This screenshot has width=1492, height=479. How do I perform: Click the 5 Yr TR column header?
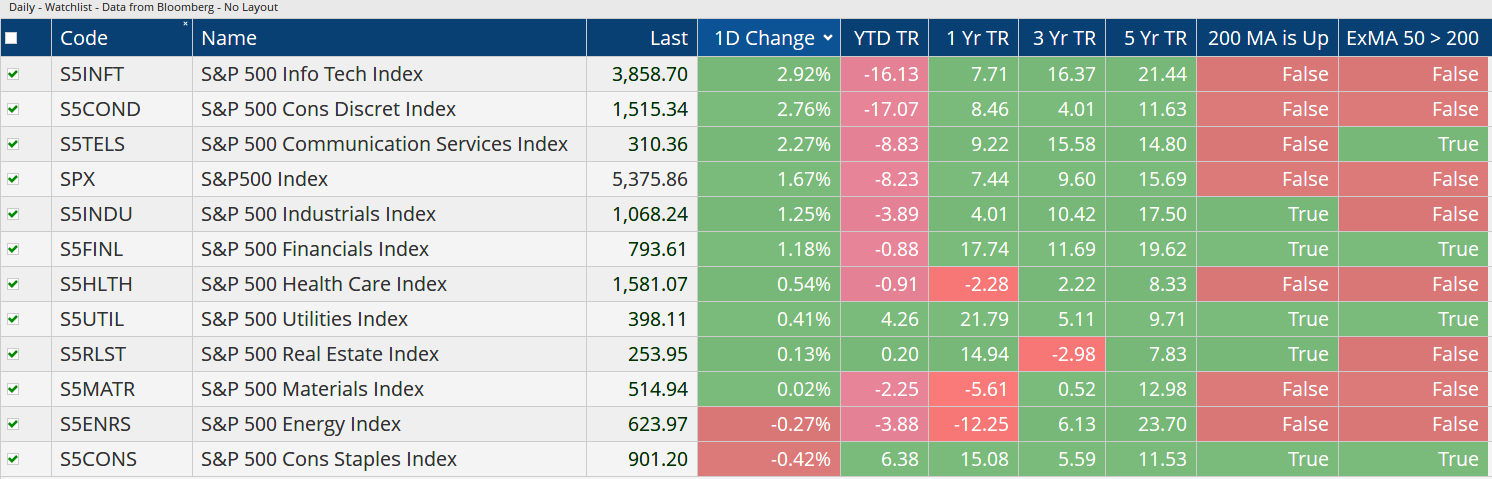pos(1154,39)
